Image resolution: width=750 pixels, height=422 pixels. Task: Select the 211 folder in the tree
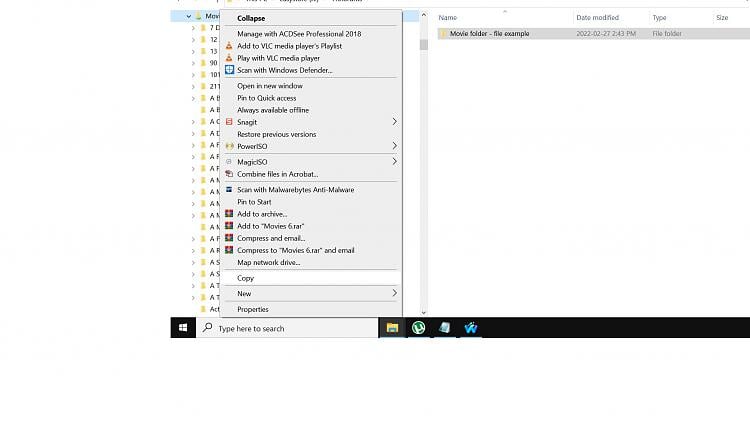[x=214, y=87]
